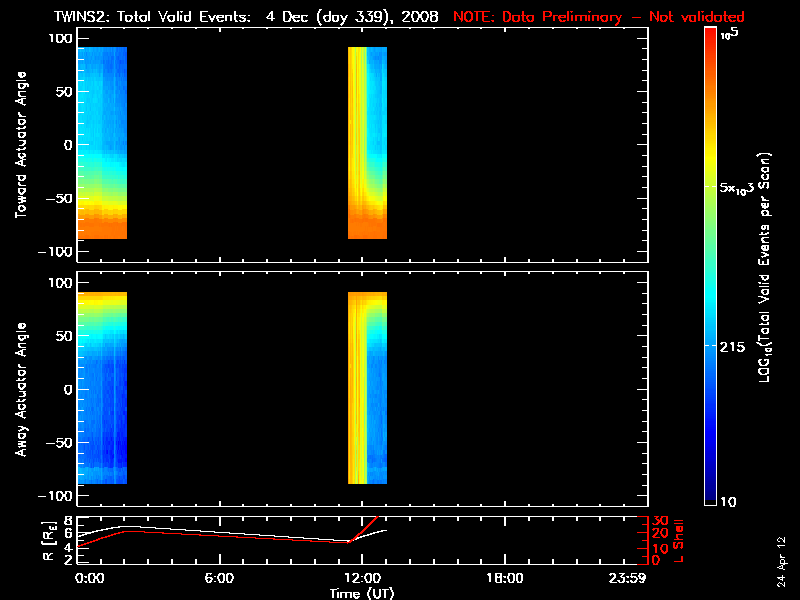Viewport: 800px width, 600px height.
Task: Select the 0:00 time axis tick label
Action: pyautogui.click(x=90, y=578)
